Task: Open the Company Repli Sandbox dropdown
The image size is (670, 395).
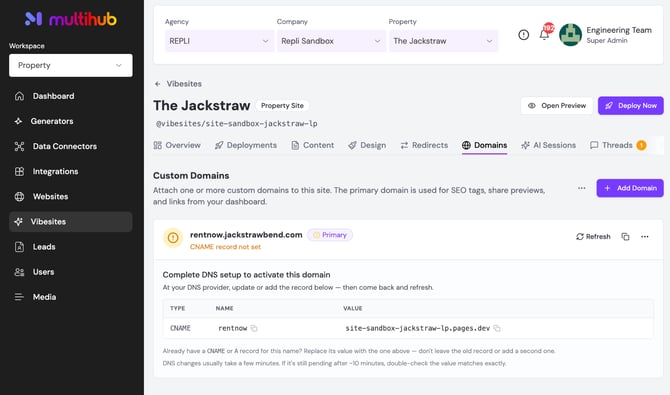Action: pos(331,41)
